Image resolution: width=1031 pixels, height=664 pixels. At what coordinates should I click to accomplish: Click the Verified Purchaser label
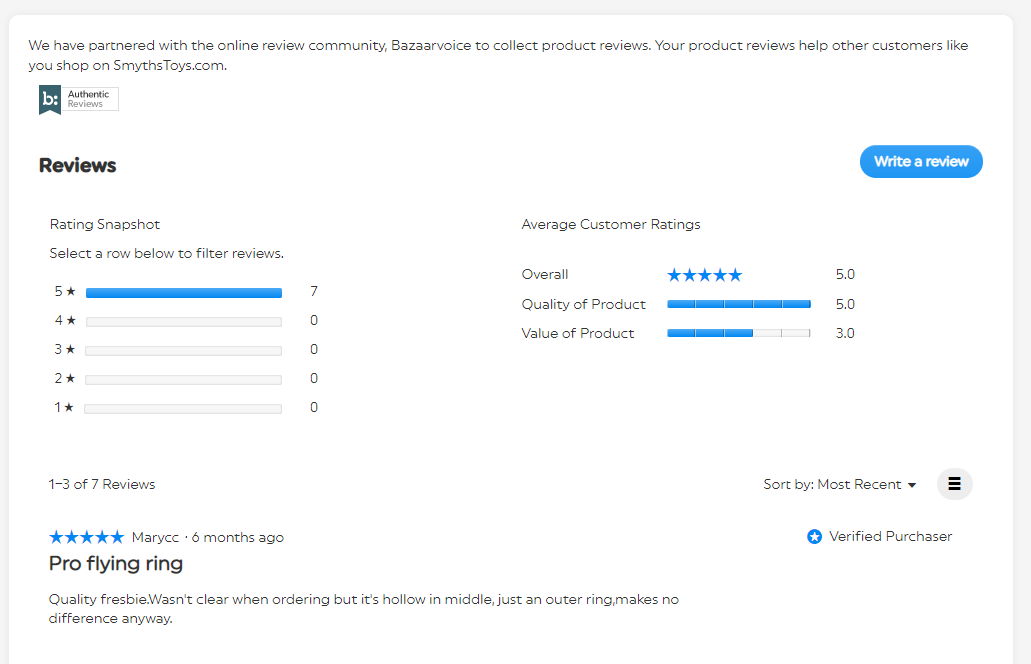(x=890, y=537)
